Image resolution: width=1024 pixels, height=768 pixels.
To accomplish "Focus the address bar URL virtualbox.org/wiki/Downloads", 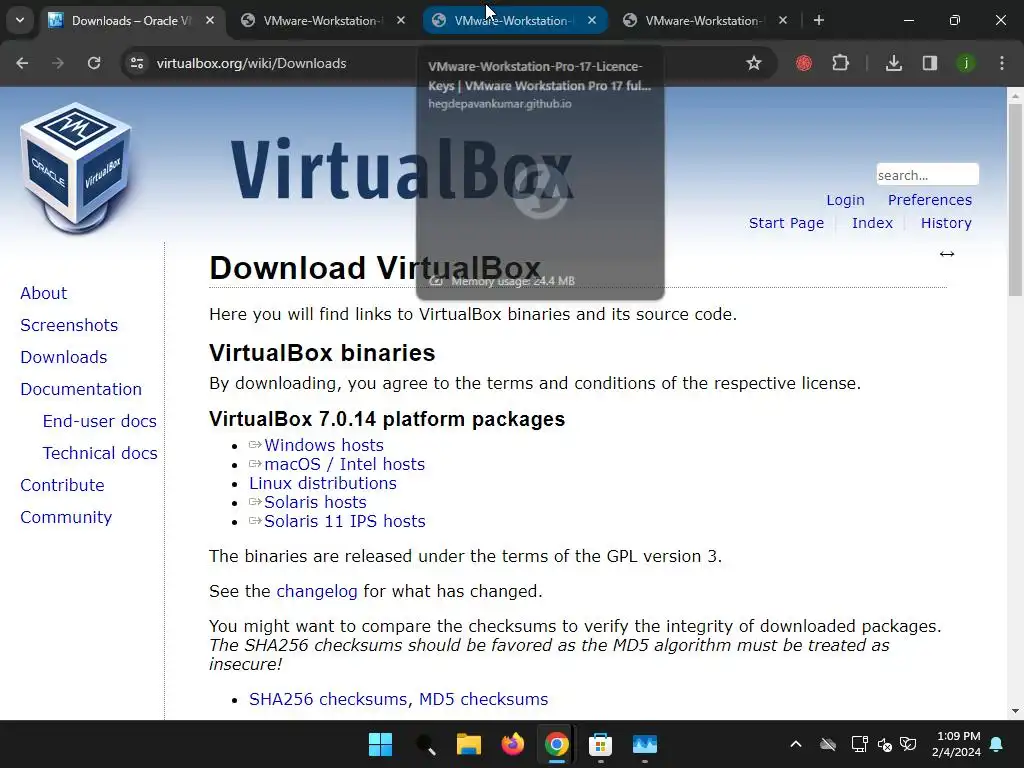I will [x=251, y=63].
